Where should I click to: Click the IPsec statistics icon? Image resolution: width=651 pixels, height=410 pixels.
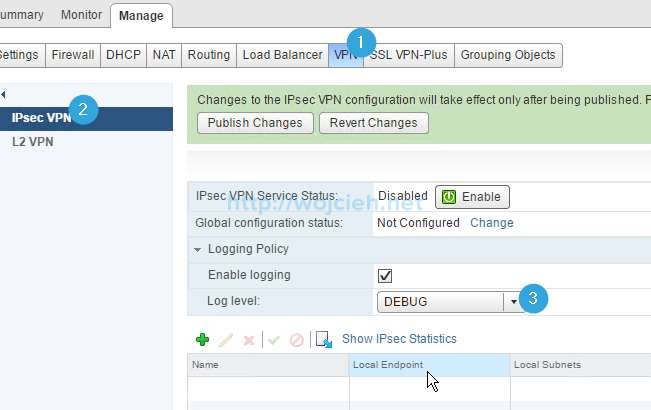pos(324,340)
